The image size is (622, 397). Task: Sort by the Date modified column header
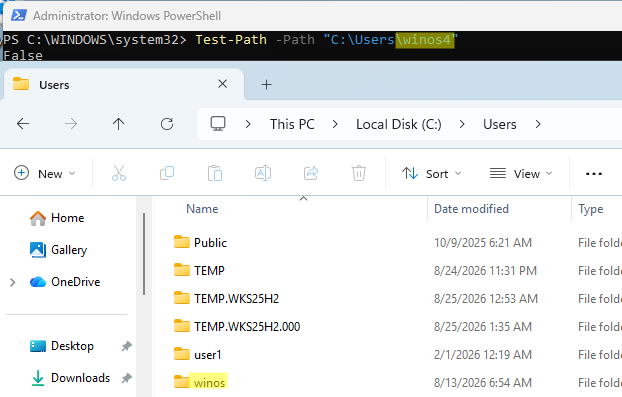pos(471,209)
